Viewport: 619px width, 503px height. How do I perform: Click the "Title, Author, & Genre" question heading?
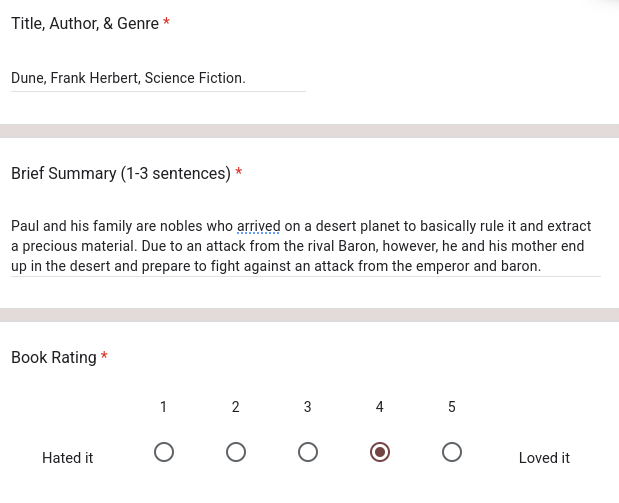pos(85,23)
